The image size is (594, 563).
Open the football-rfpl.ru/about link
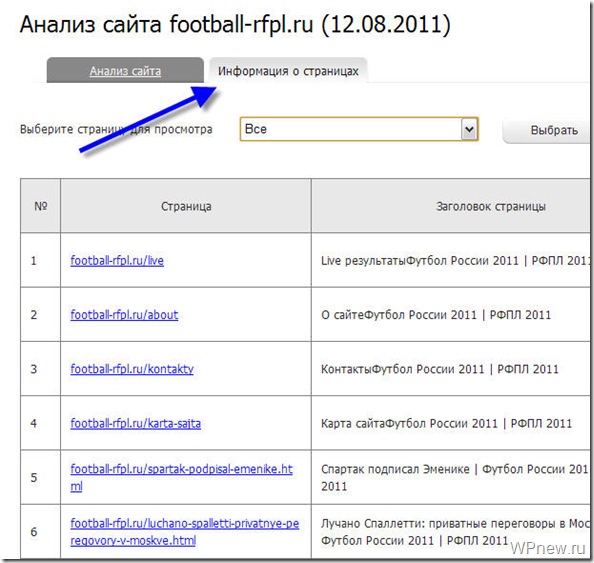pos(124,314)
